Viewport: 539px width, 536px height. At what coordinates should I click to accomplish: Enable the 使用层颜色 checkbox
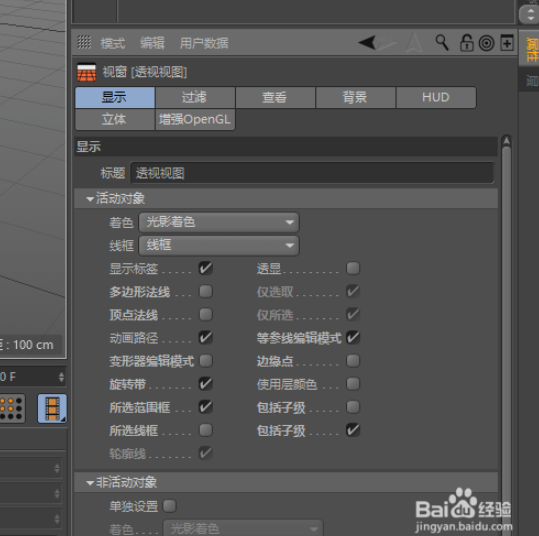tap(353, 384)
